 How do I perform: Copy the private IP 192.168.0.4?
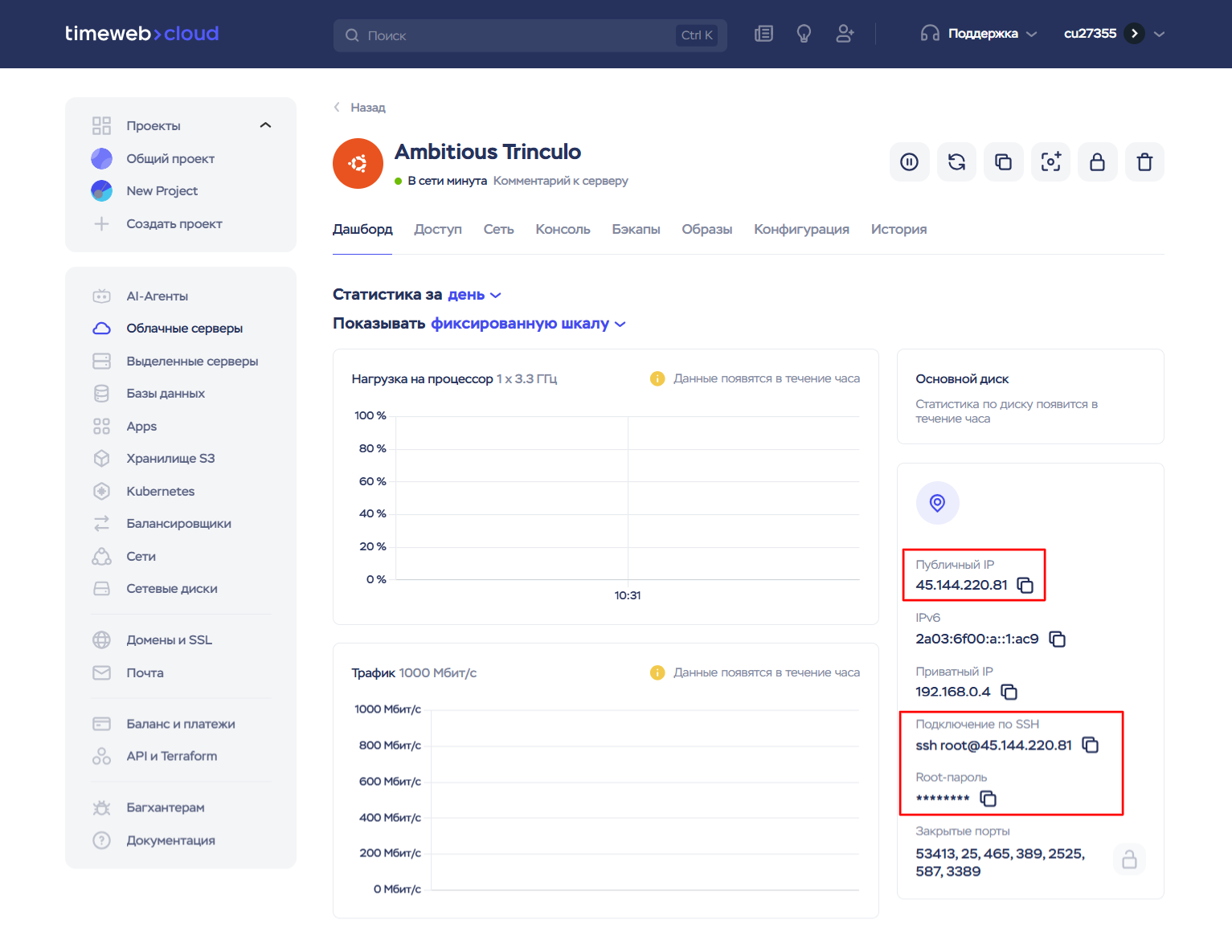point(1009,692)
